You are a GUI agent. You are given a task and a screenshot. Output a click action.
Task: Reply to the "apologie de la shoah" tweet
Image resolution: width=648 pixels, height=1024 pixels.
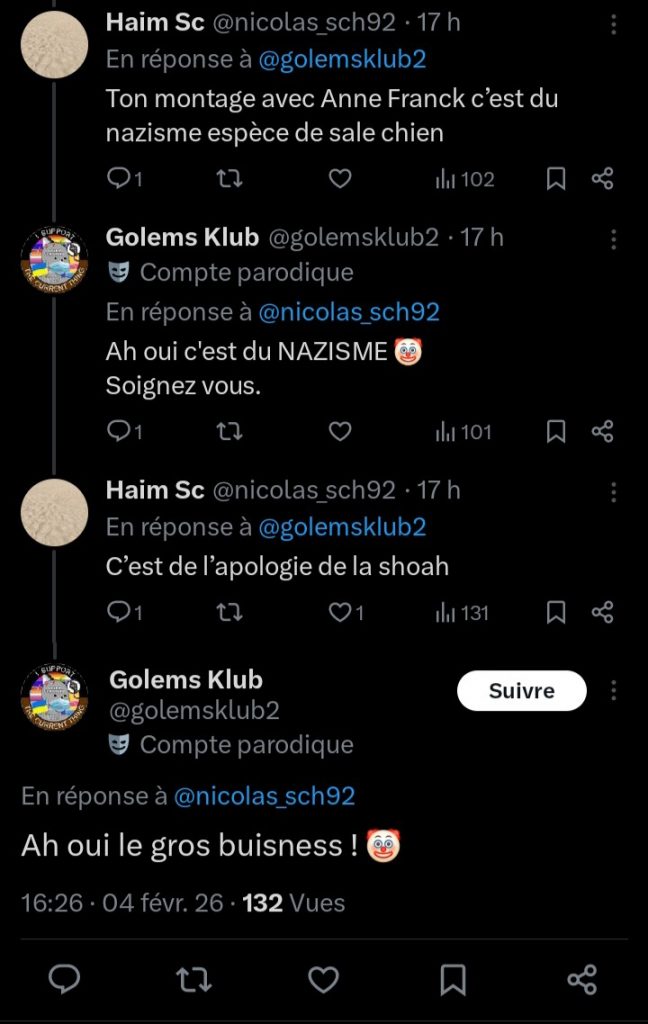click(119, 612)
